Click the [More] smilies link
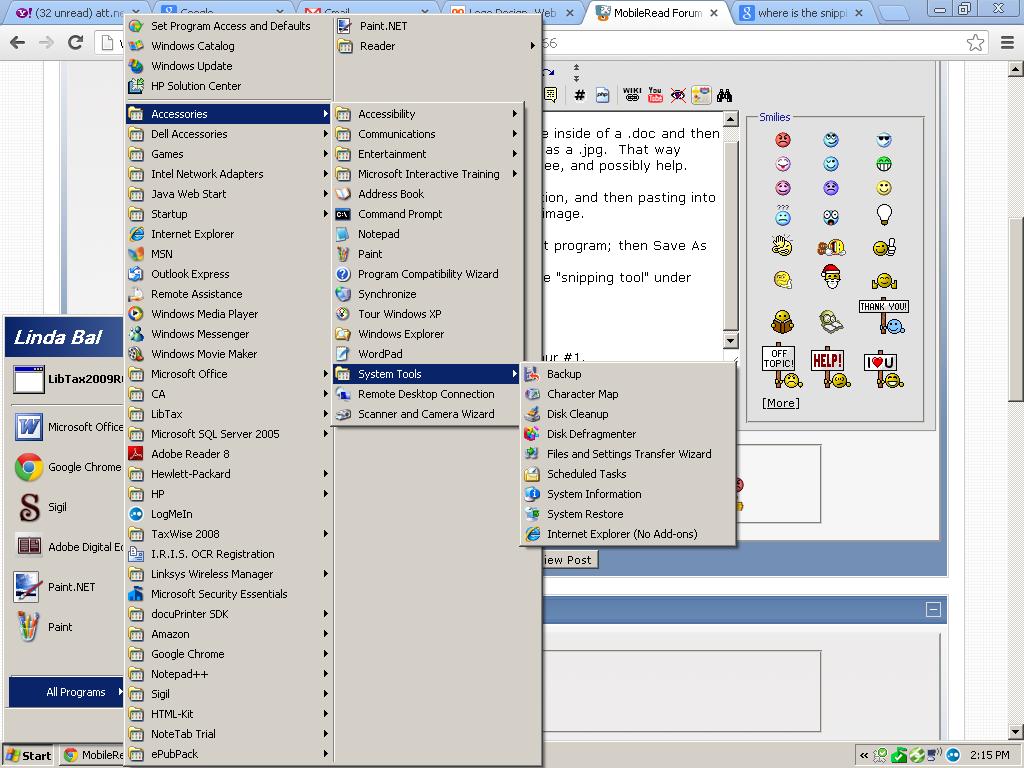 tap(780, 403)
